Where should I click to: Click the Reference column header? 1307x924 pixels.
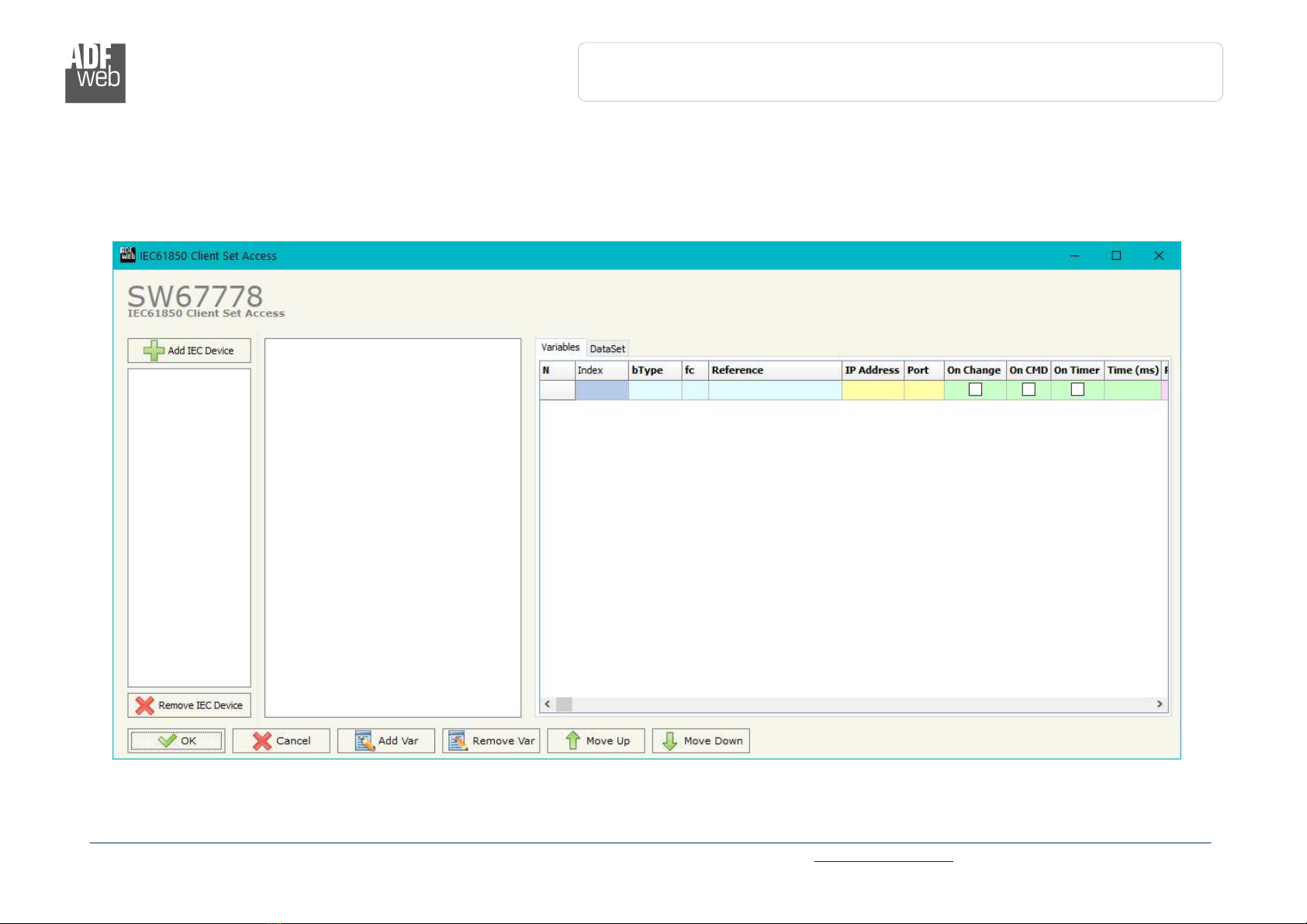(776, 371)
